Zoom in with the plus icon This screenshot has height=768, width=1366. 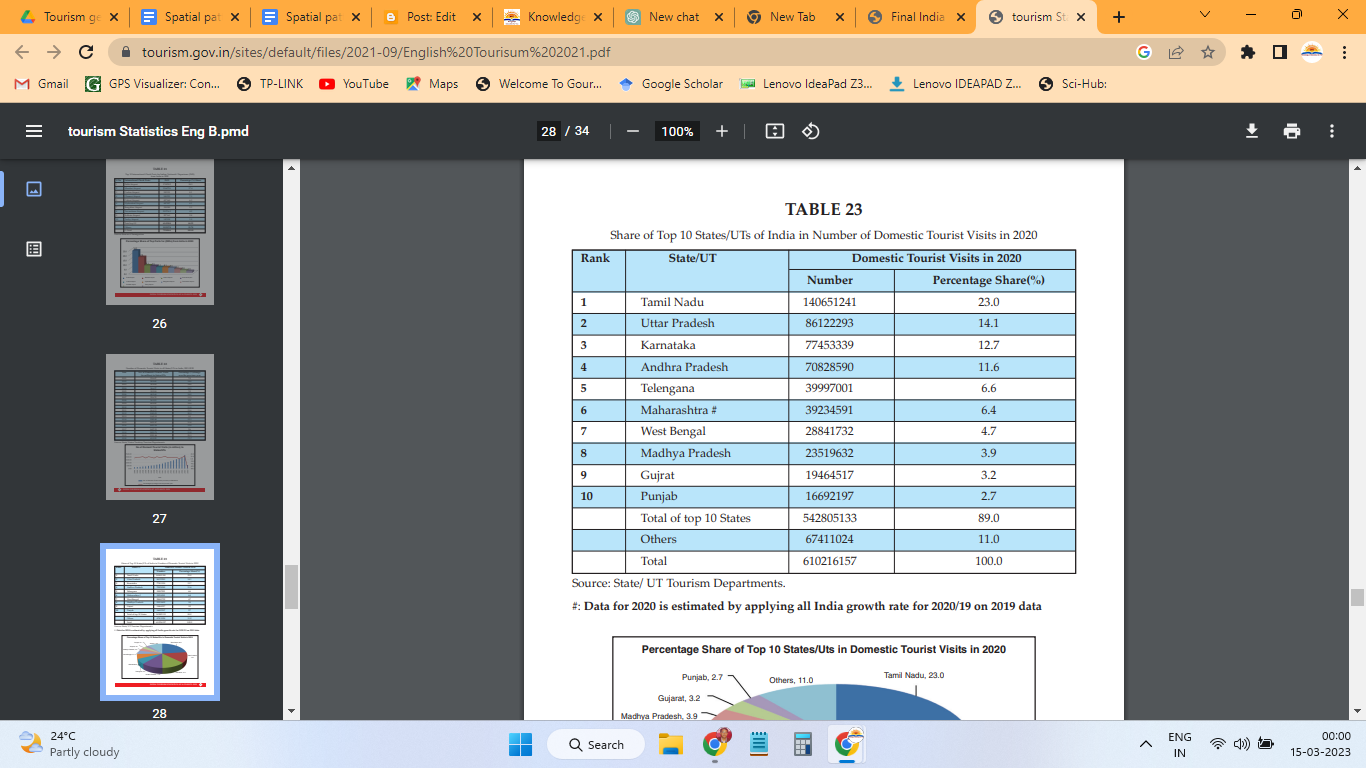(722, 131)
